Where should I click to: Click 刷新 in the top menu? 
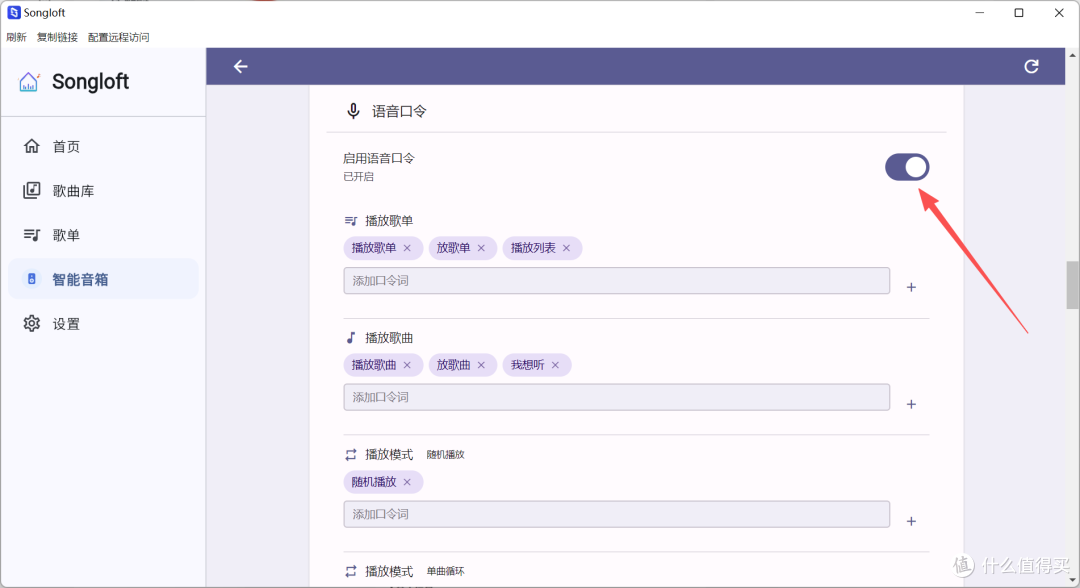click(17, 37)
